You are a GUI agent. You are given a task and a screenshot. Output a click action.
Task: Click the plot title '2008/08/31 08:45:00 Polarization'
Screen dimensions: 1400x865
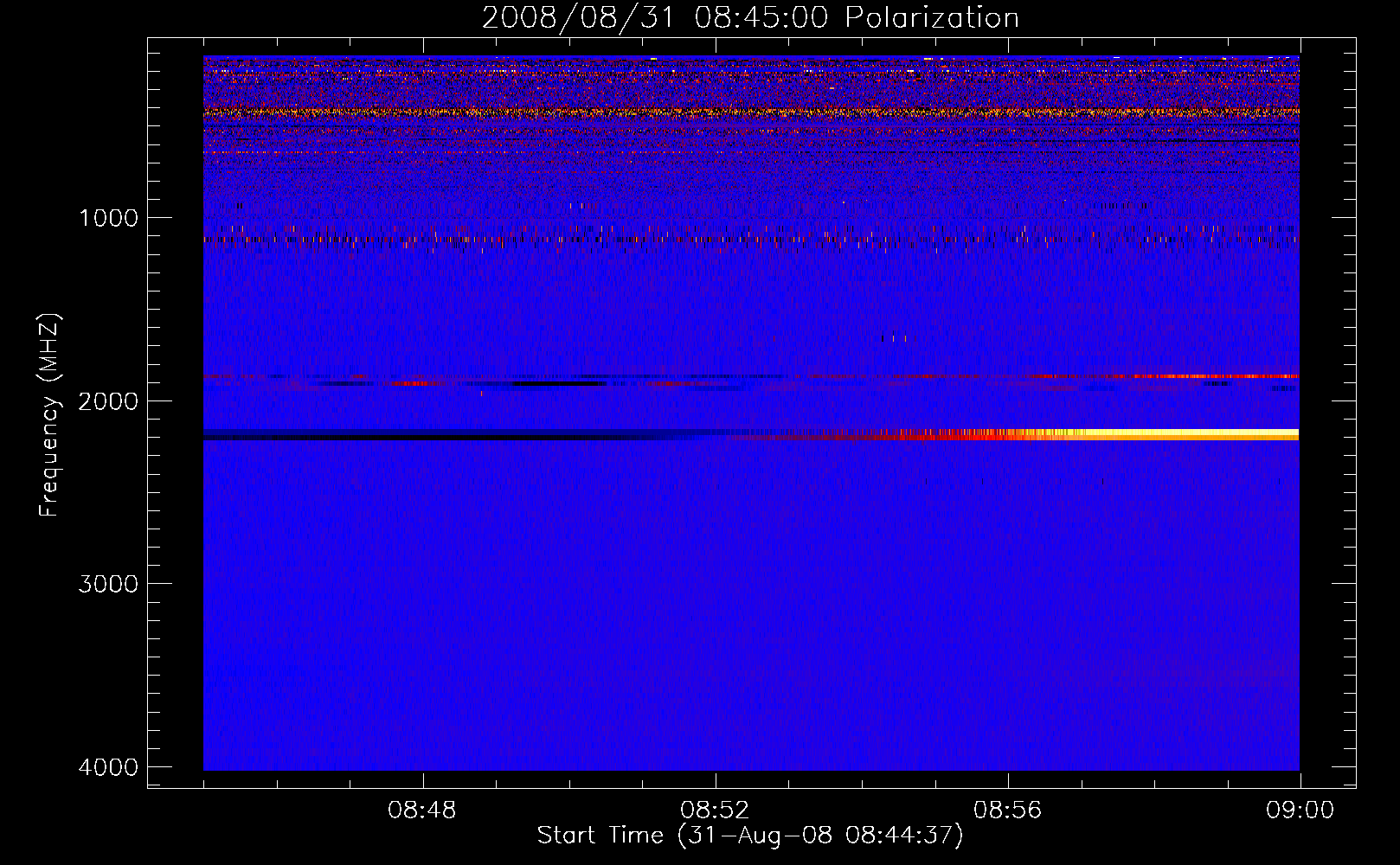coord(750,17)
